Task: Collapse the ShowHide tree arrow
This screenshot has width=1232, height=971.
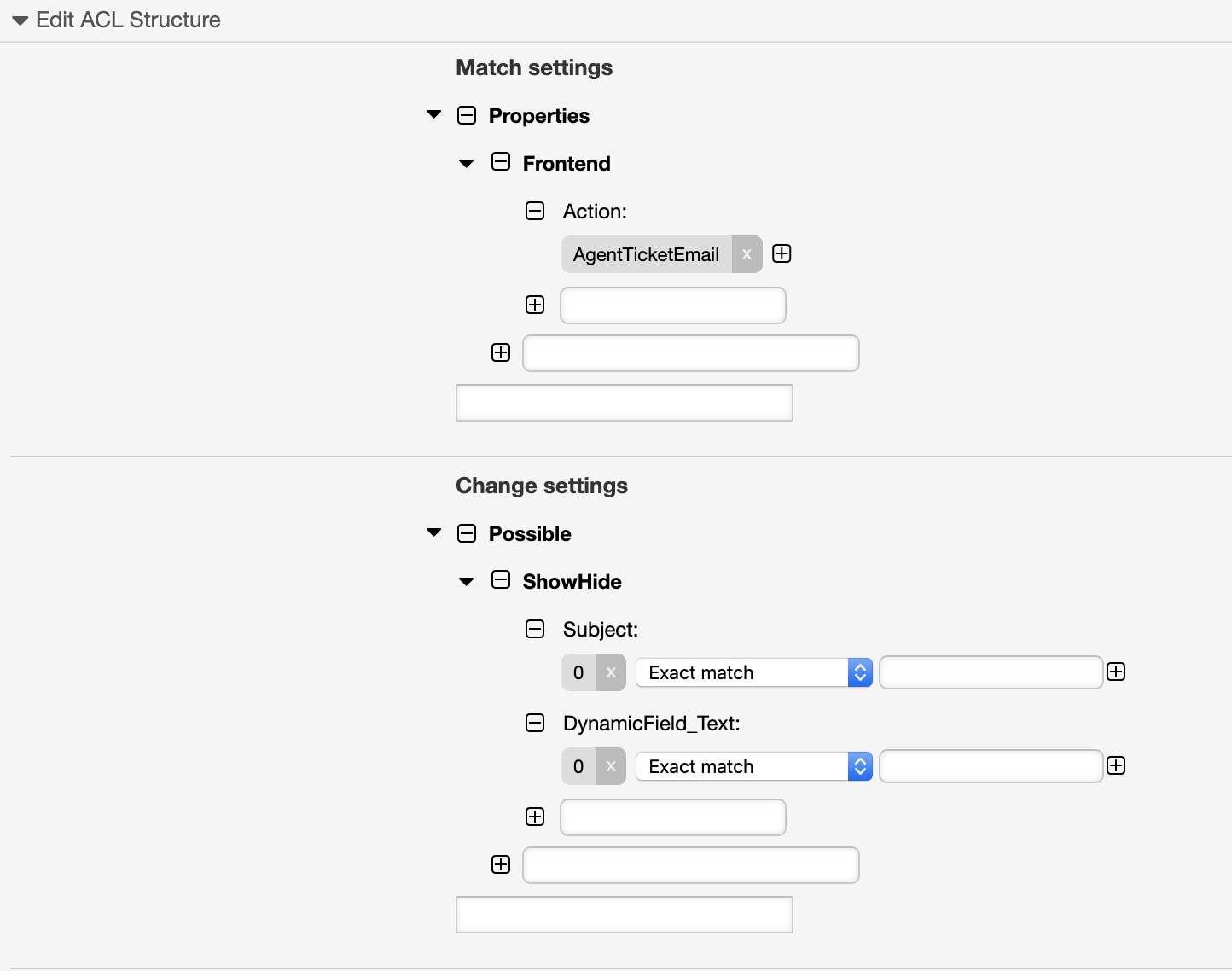Action: pyautogui.click(x=467, y=581)
